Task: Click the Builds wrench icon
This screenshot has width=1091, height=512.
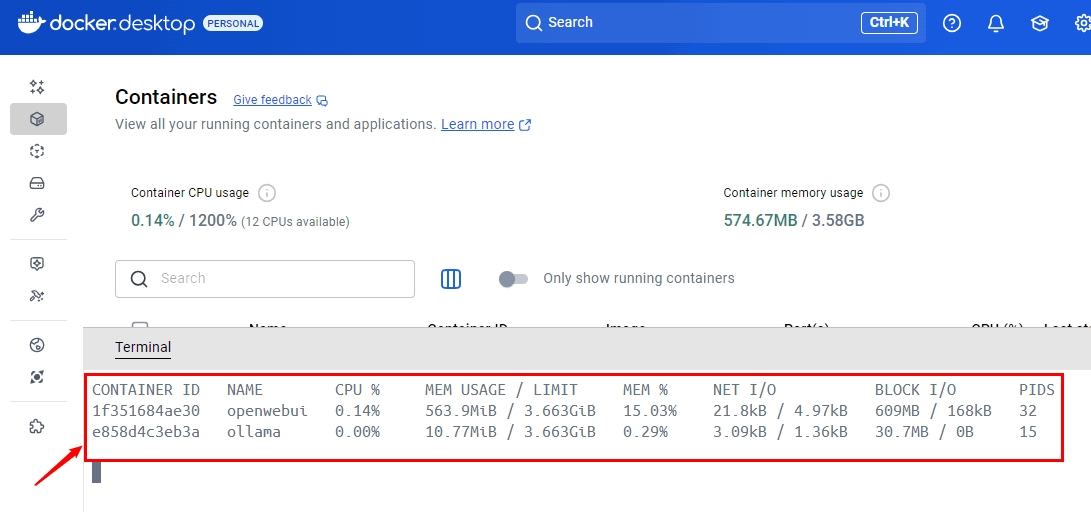Action: tap(38, 215)
